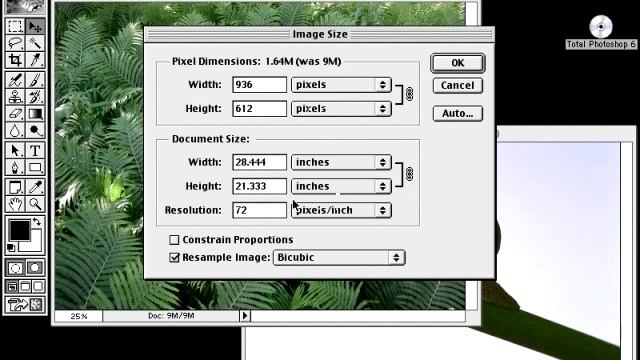Open Document Size Width inches dropdown

click(x=341, y=162)
